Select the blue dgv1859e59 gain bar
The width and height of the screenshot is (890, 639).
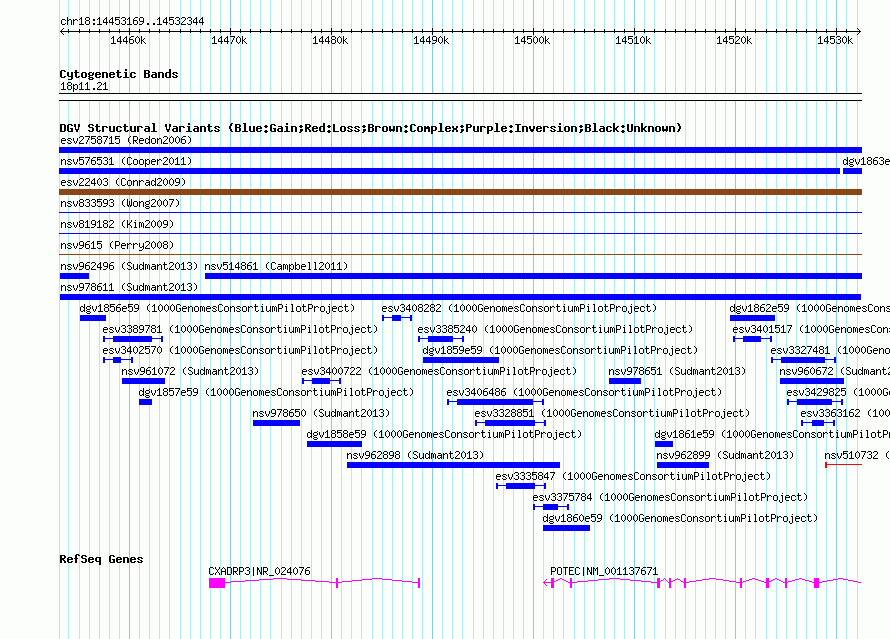461,360
